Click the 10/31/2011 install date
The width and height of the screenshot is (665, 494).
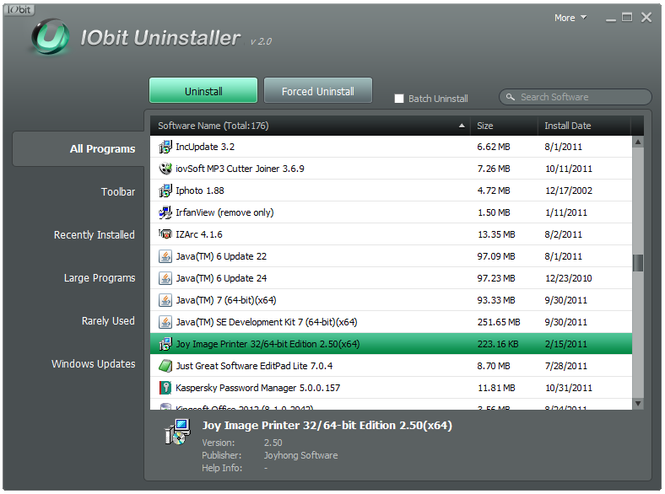pos(568,388)
